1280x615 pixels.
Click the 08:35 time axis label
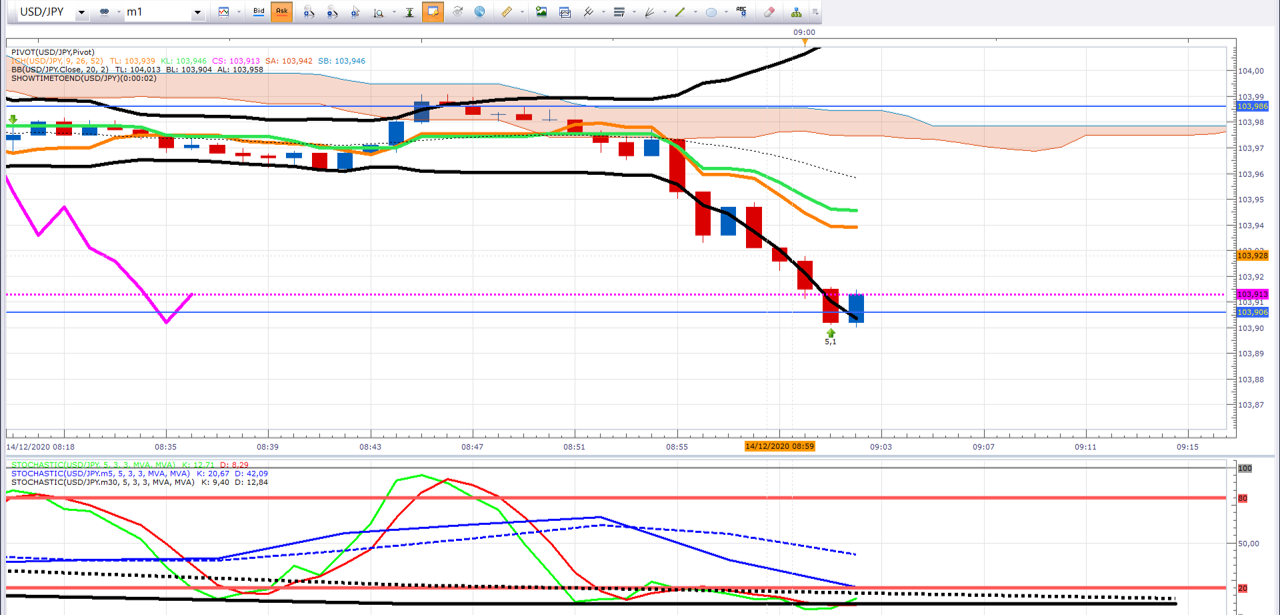click(x=167, y=447)
